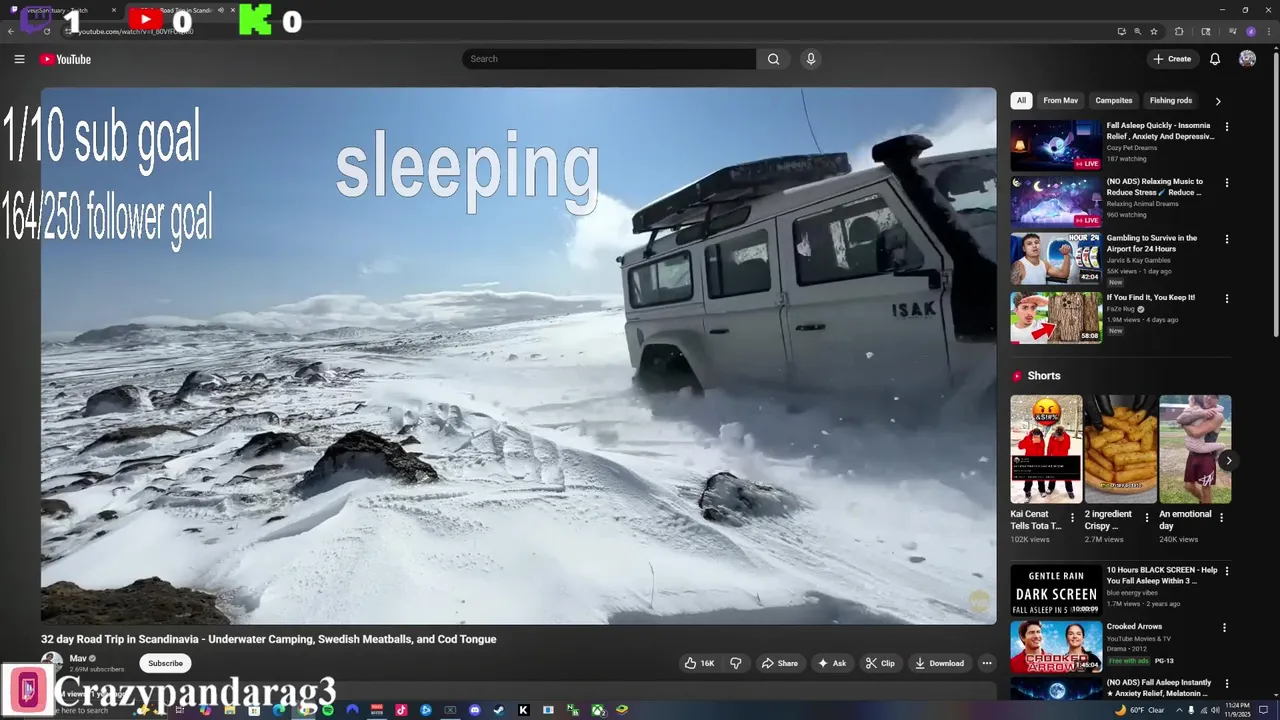Open more actions ellipsis under video
Viewport: 1280px width, 720px height.
pos(987,663)
